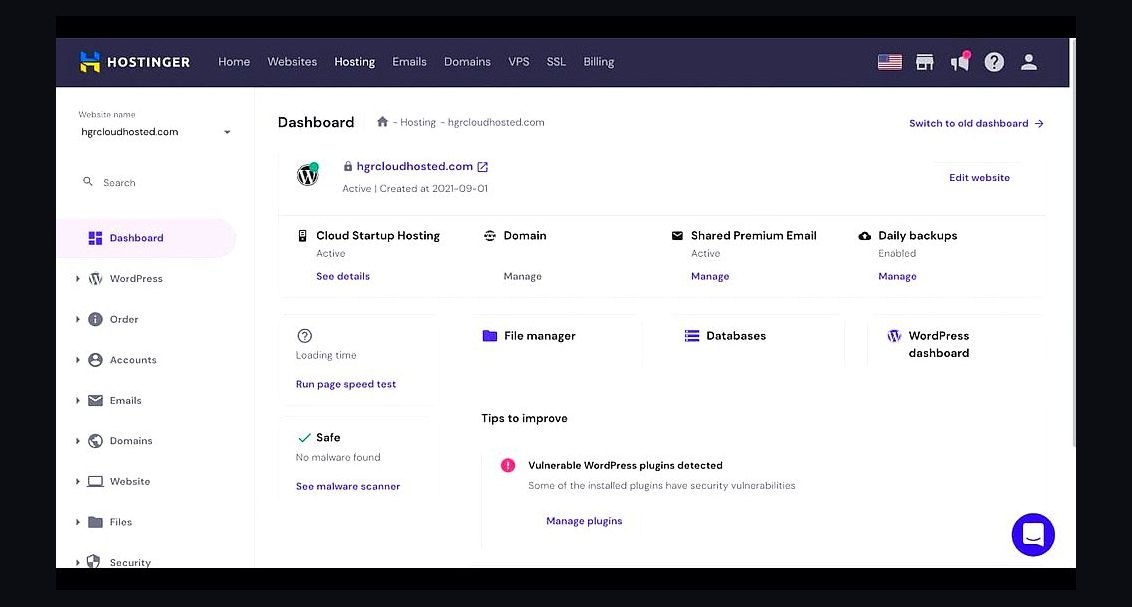Click Manage plugins link

click(x=584, y=521)
